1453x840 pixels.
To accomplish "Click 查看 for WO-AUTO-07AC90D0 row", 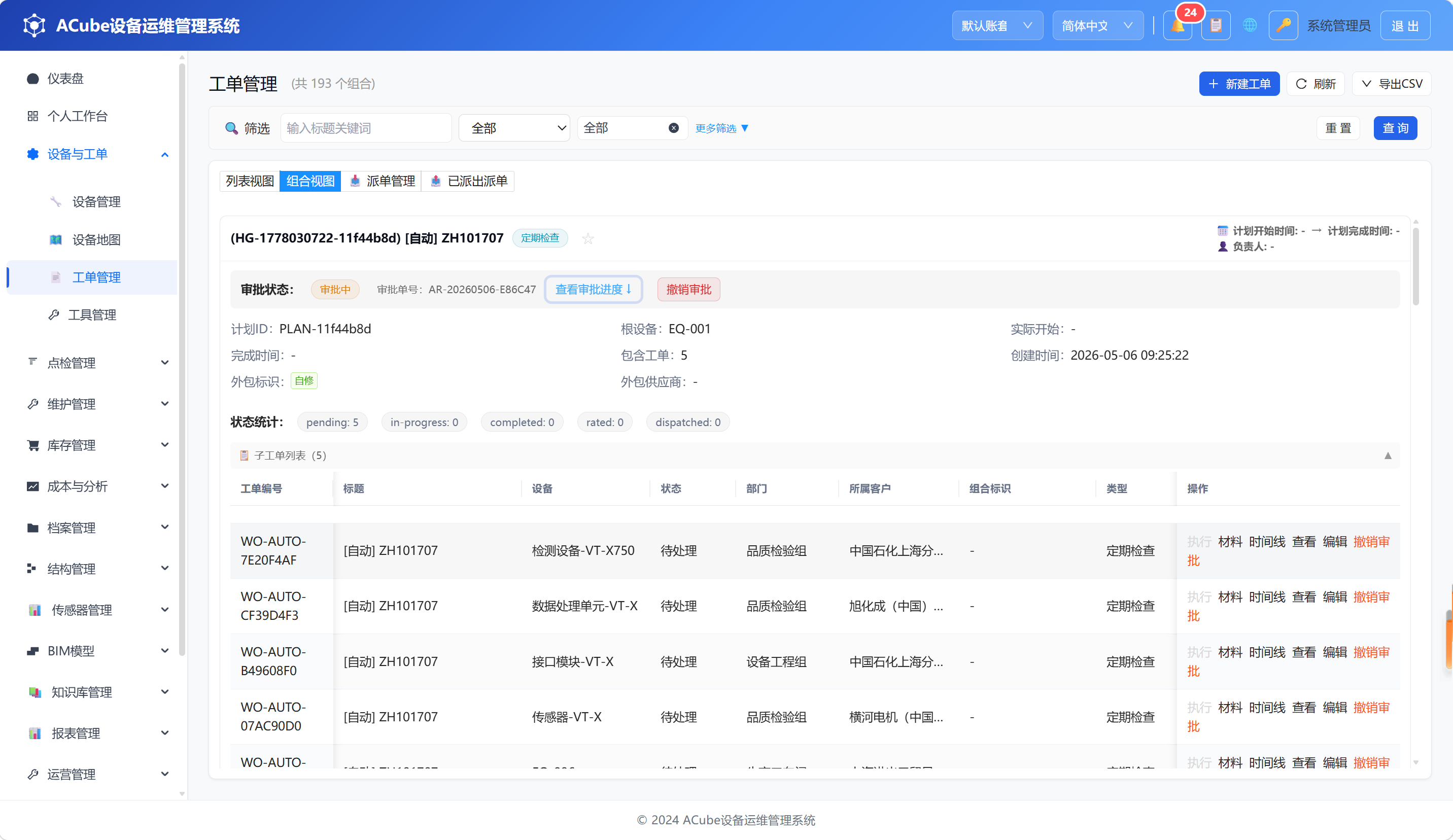I will 1304,708.
